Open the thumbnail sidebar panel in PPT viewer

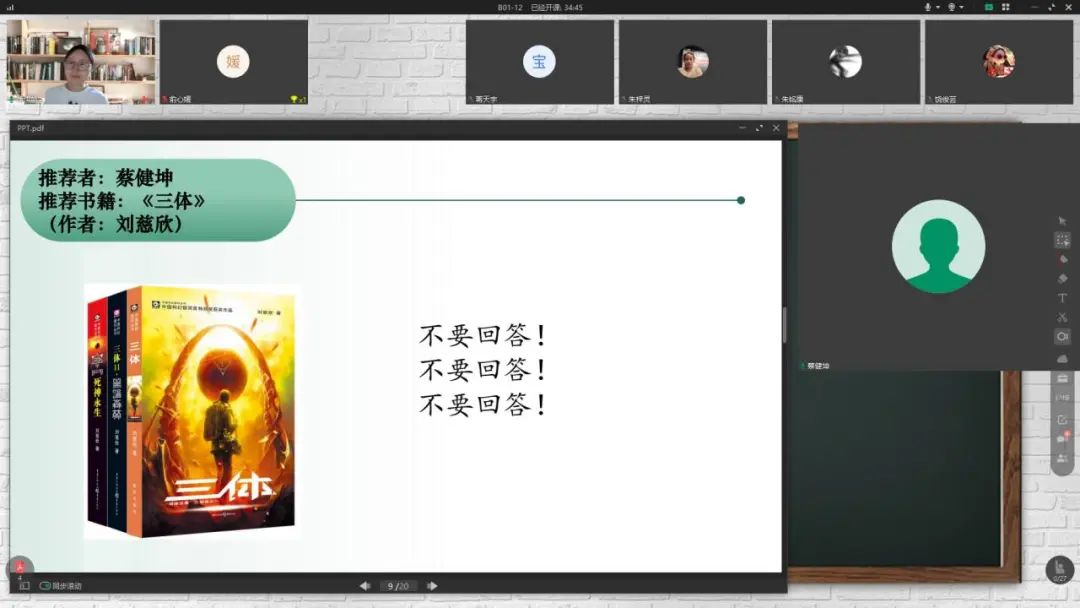tap(24, 586)
